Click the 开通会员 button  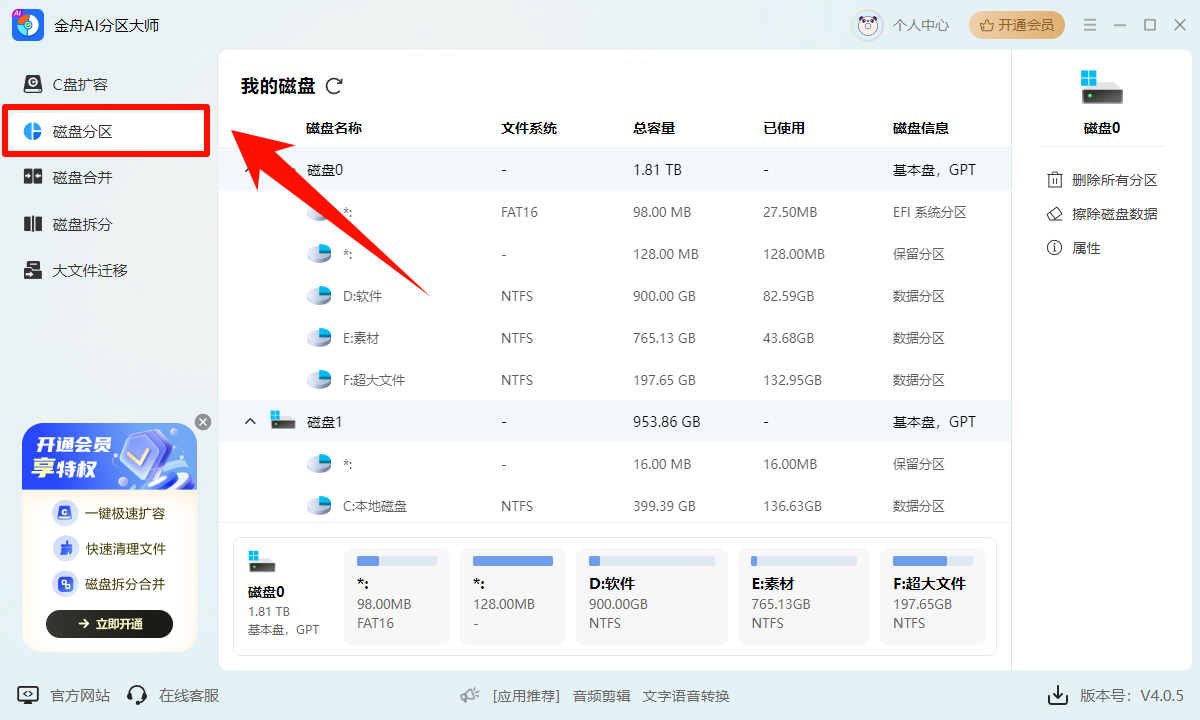point(1016,25)
